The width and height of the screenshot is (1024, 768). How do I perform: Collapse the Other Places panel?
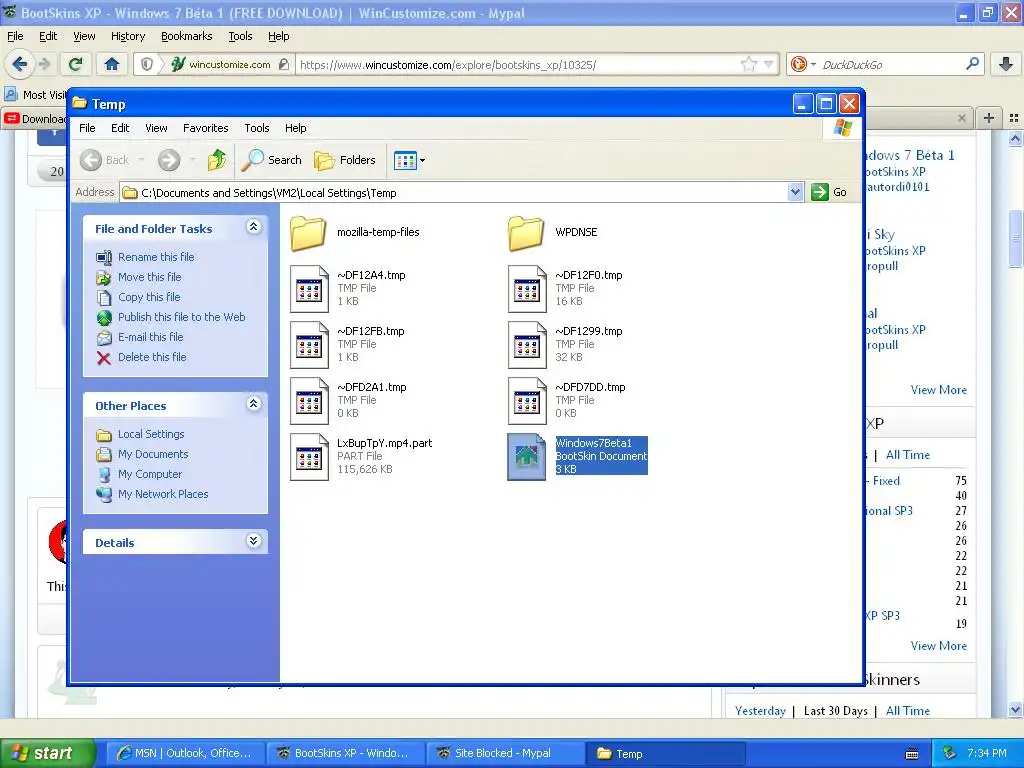coord(253,404)
